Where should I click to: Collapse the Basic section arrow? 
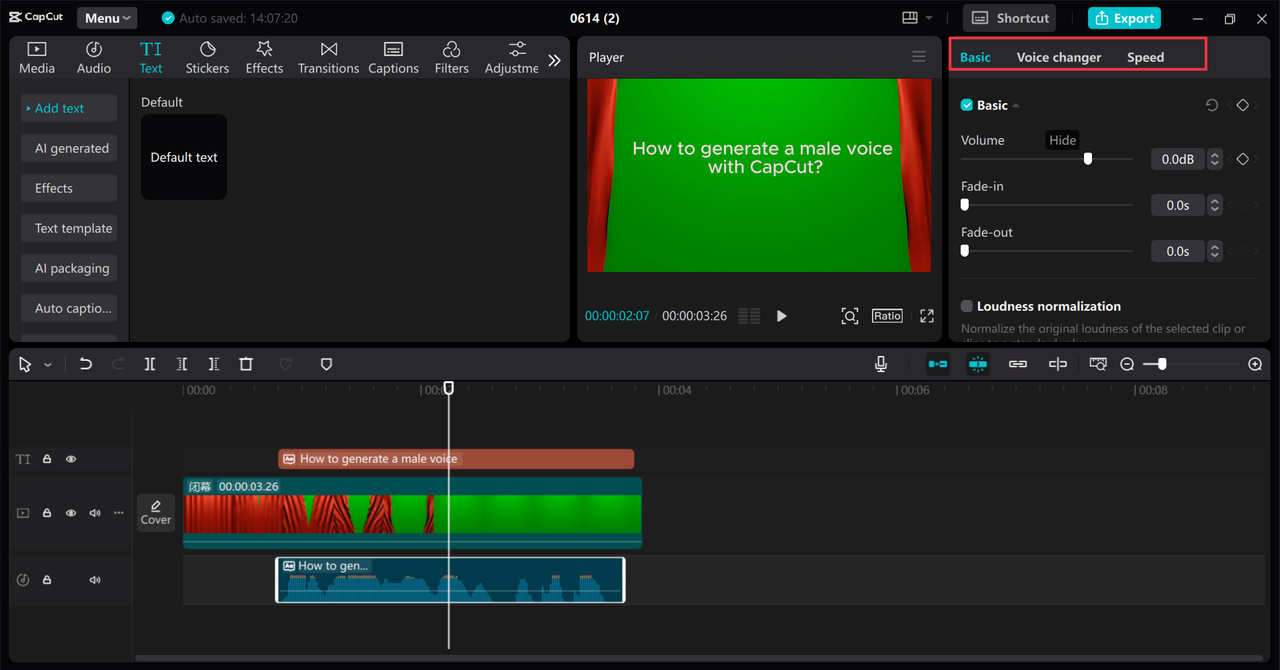click(1016, 106)
